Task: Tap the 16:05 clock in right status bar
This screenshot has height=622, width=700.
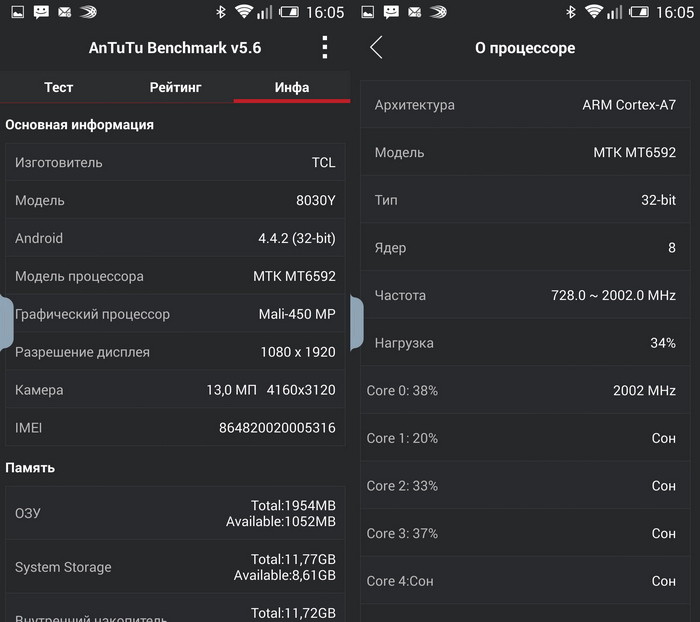Action: 675,13
